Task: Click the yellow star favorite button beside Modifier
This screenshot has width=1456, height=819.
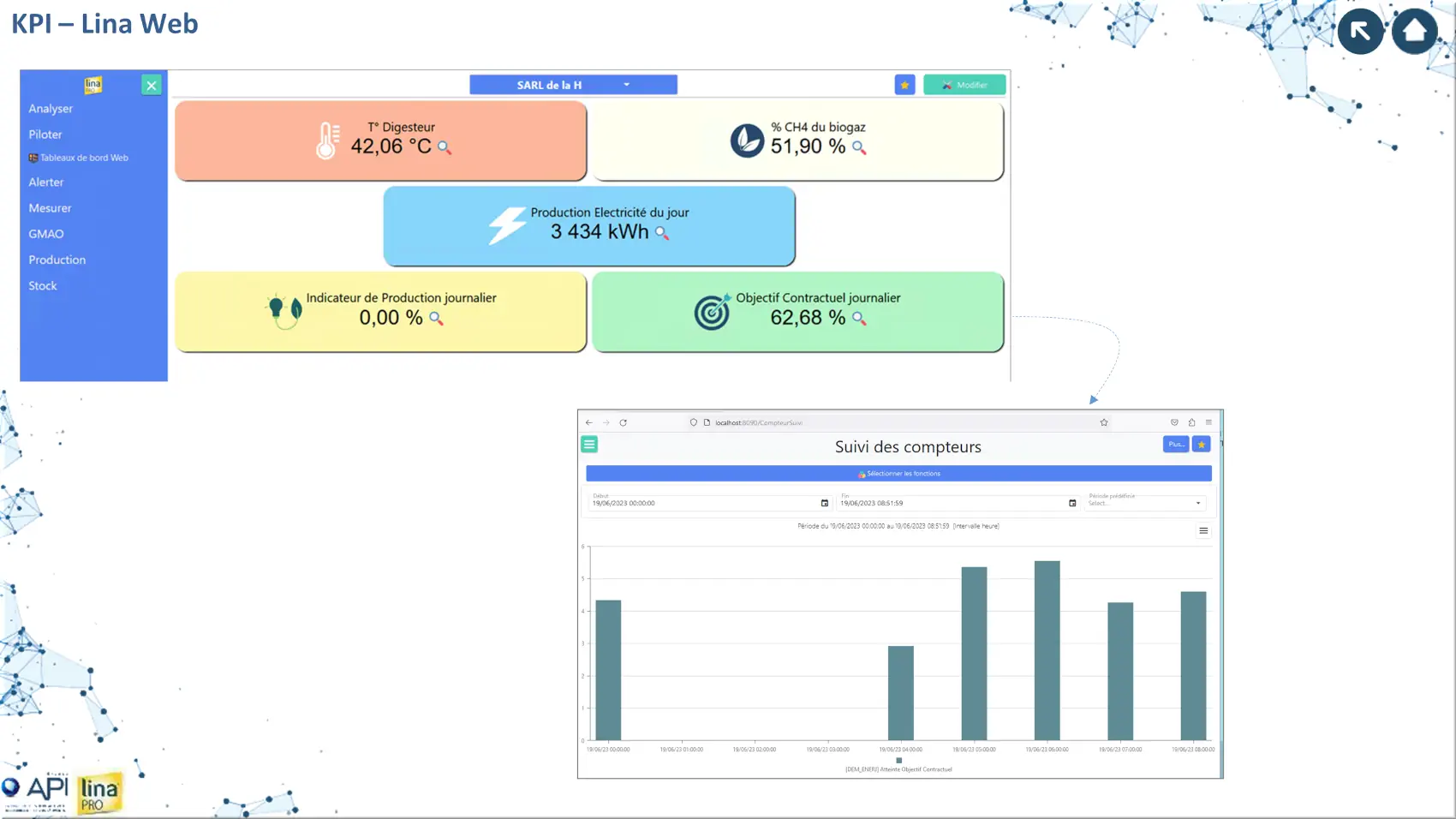Action: point(904,85)
